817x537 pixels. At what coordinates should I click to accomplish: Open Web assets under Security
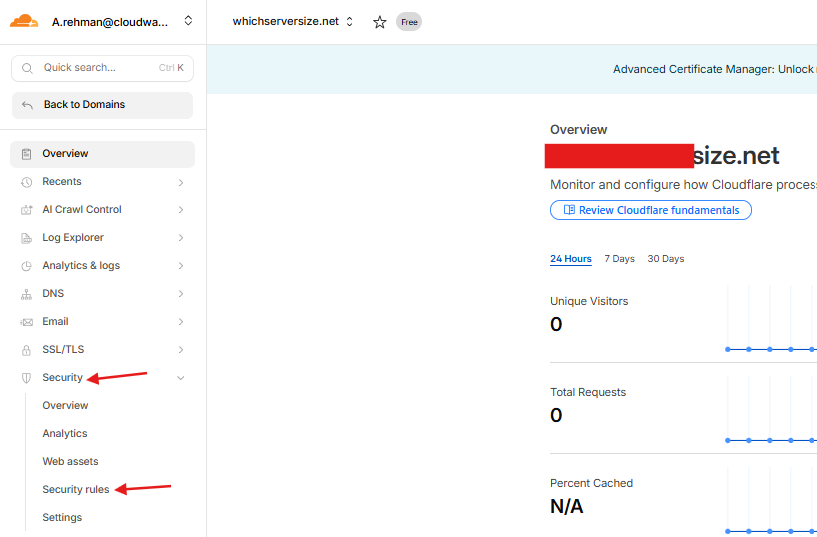tap(70, 461)
